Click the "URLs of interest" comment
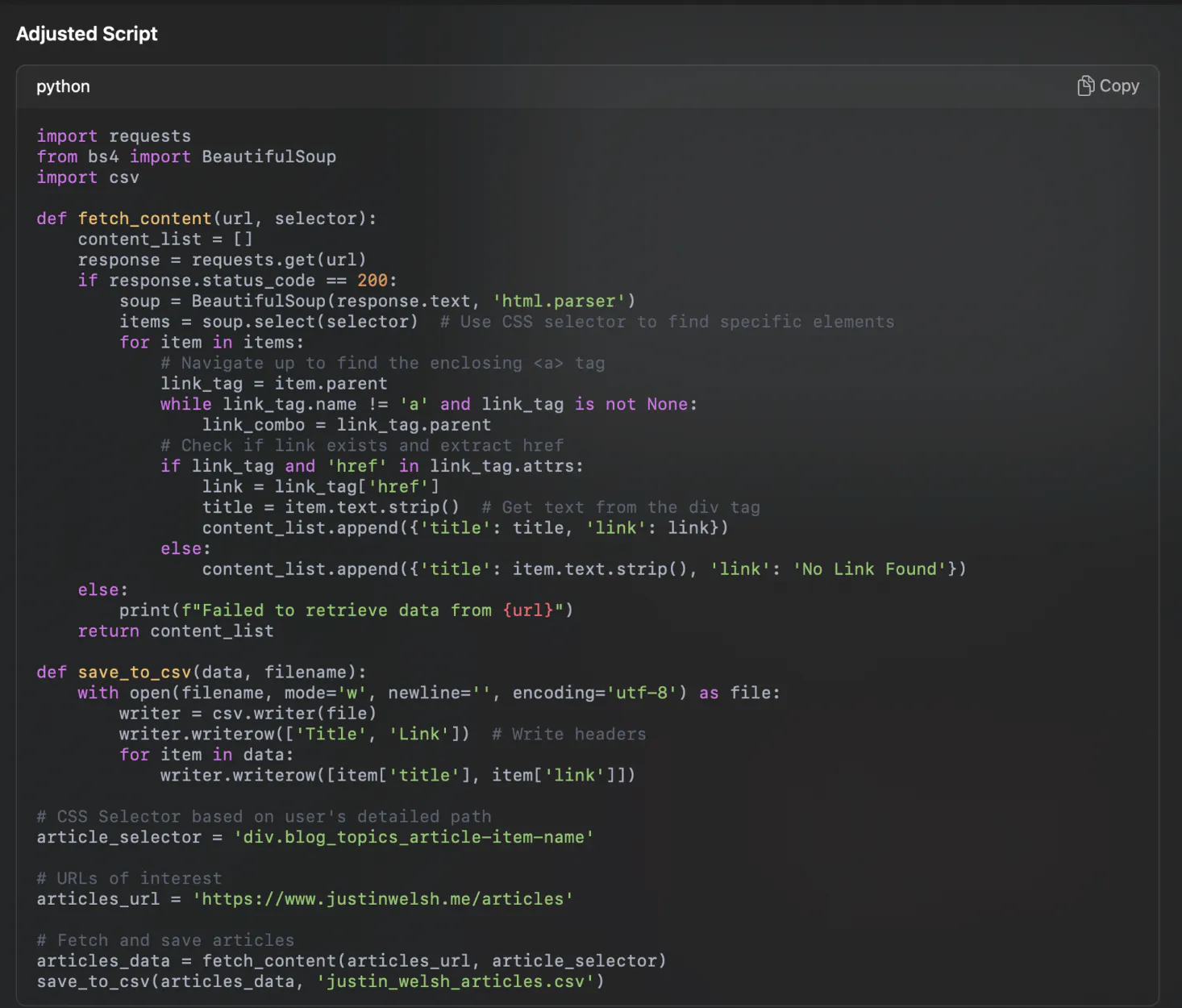Viewport: 1182px width, 1008px height. coord(129,878)
